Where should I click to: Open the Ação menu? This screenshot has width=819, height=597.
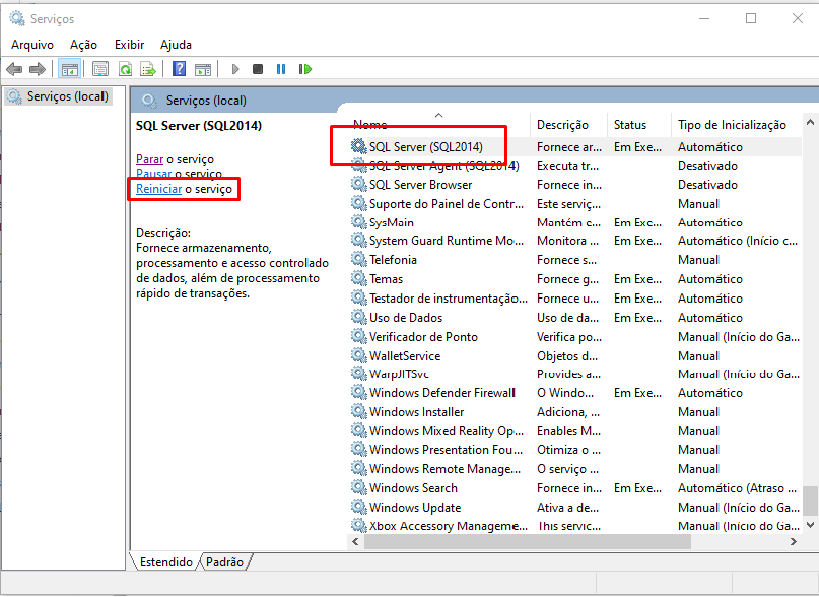84,45
